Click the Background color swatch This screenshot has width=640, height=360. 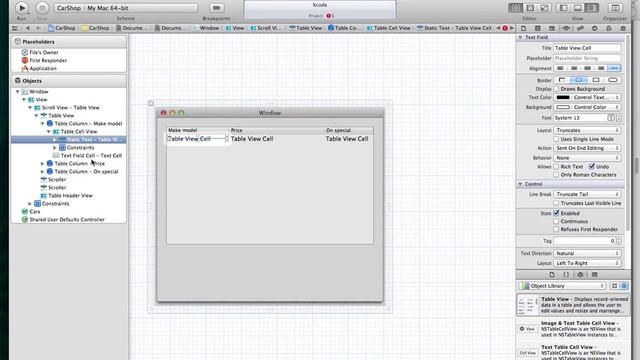click(563, 107)
